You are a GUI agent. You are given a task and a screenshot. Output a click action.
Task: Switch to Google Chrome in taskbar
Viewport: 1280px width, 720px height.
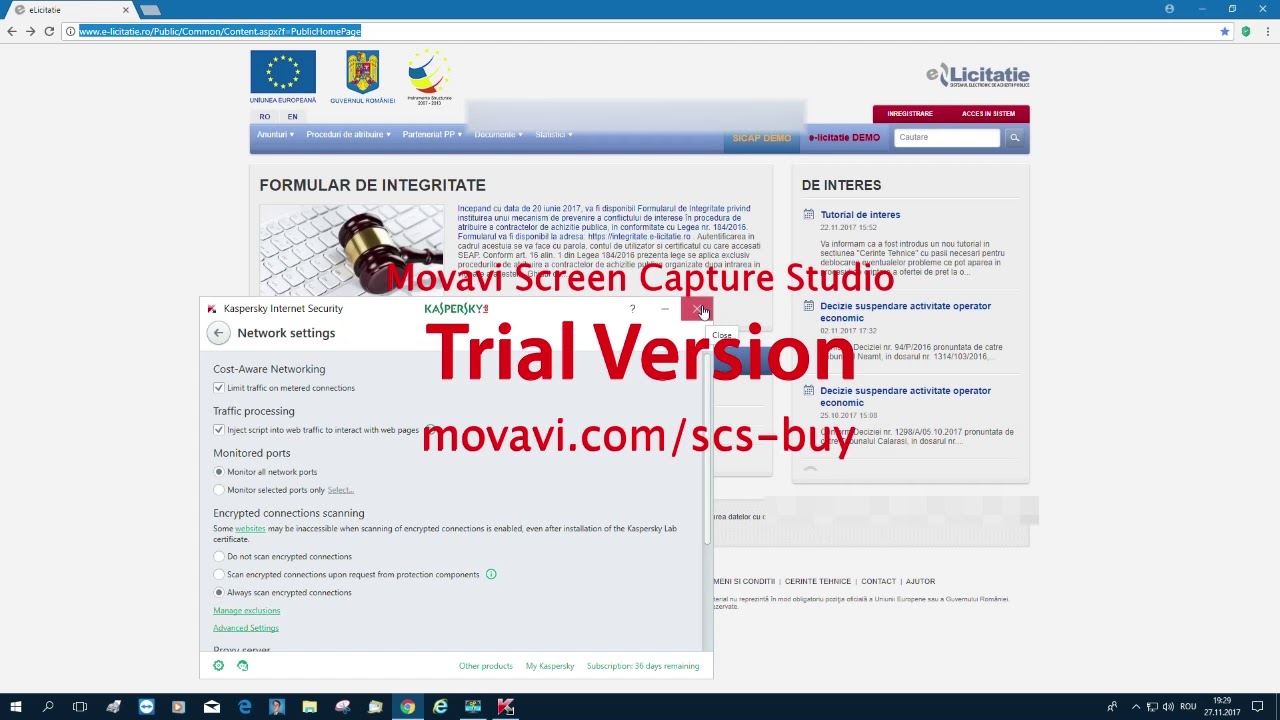407,707
